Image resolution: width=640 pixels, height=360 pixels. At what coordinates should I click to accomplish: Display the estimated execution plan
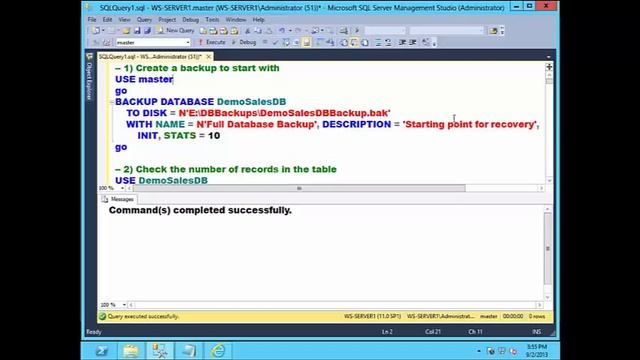point(286,42)
